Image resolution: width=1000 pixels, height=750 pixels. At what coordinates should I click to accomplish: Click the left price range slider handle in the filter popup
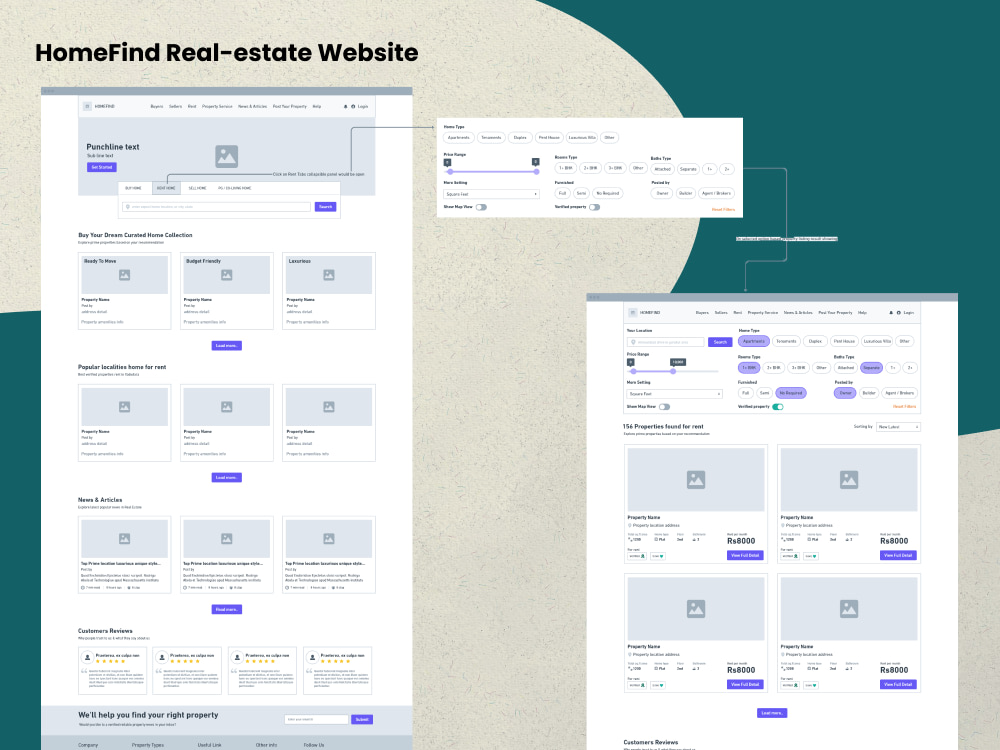(450, 172)
